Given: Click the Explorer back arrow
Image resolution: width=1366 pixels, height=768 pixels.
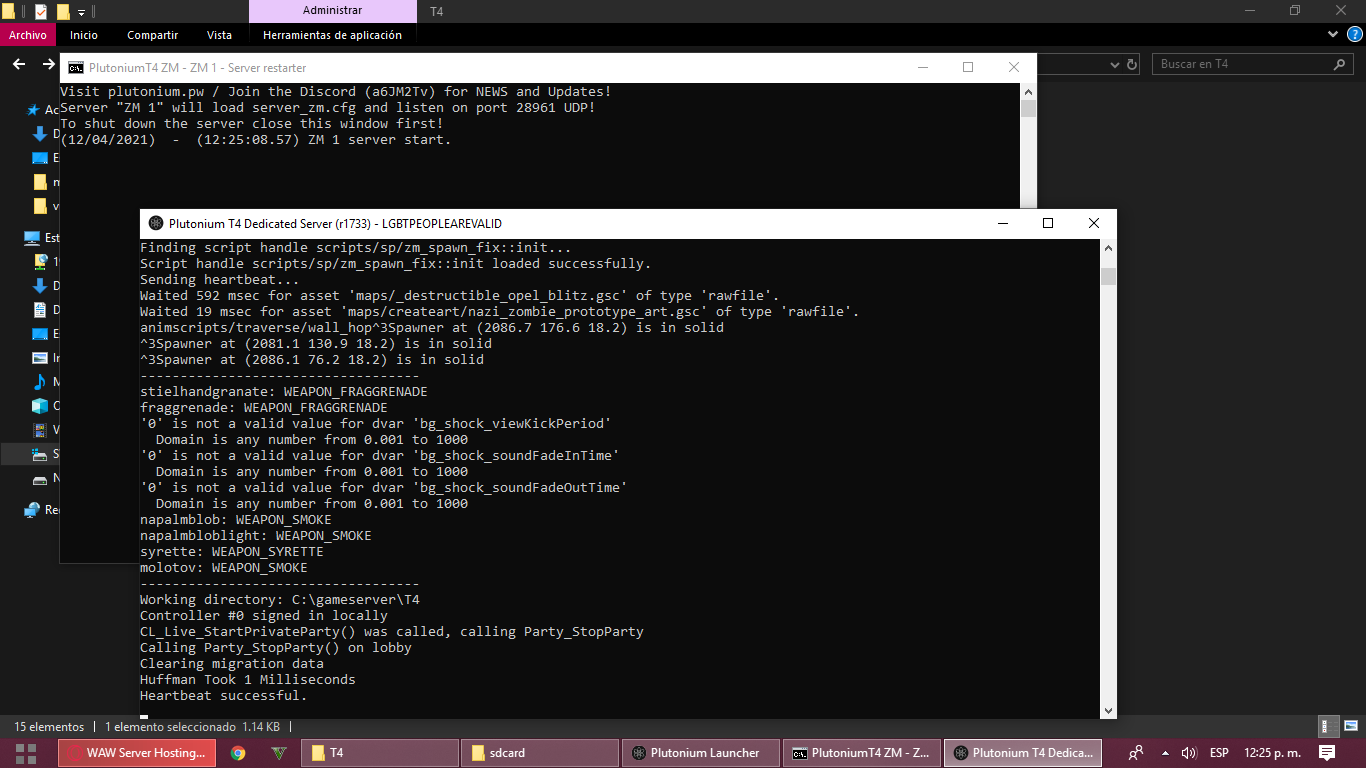Looking at the screenshot, I should 19,64.
